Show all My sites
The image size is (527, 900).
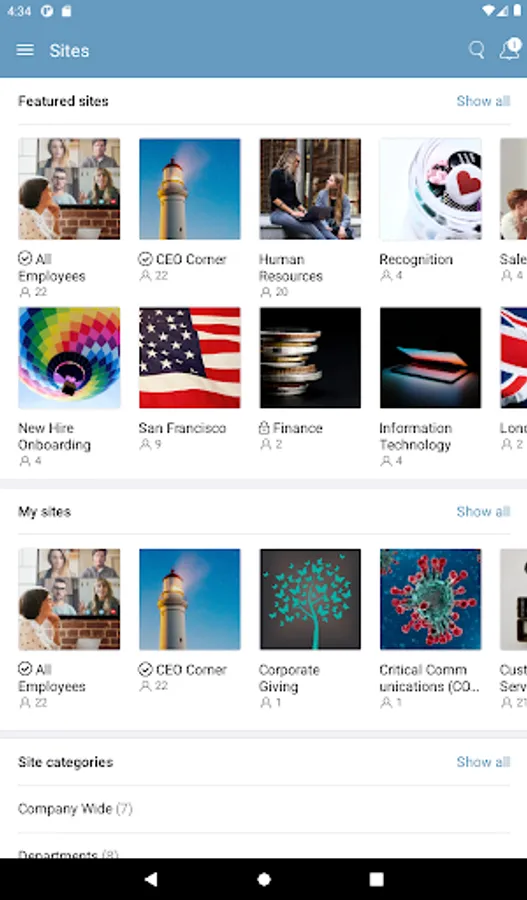tap(483, 511)
